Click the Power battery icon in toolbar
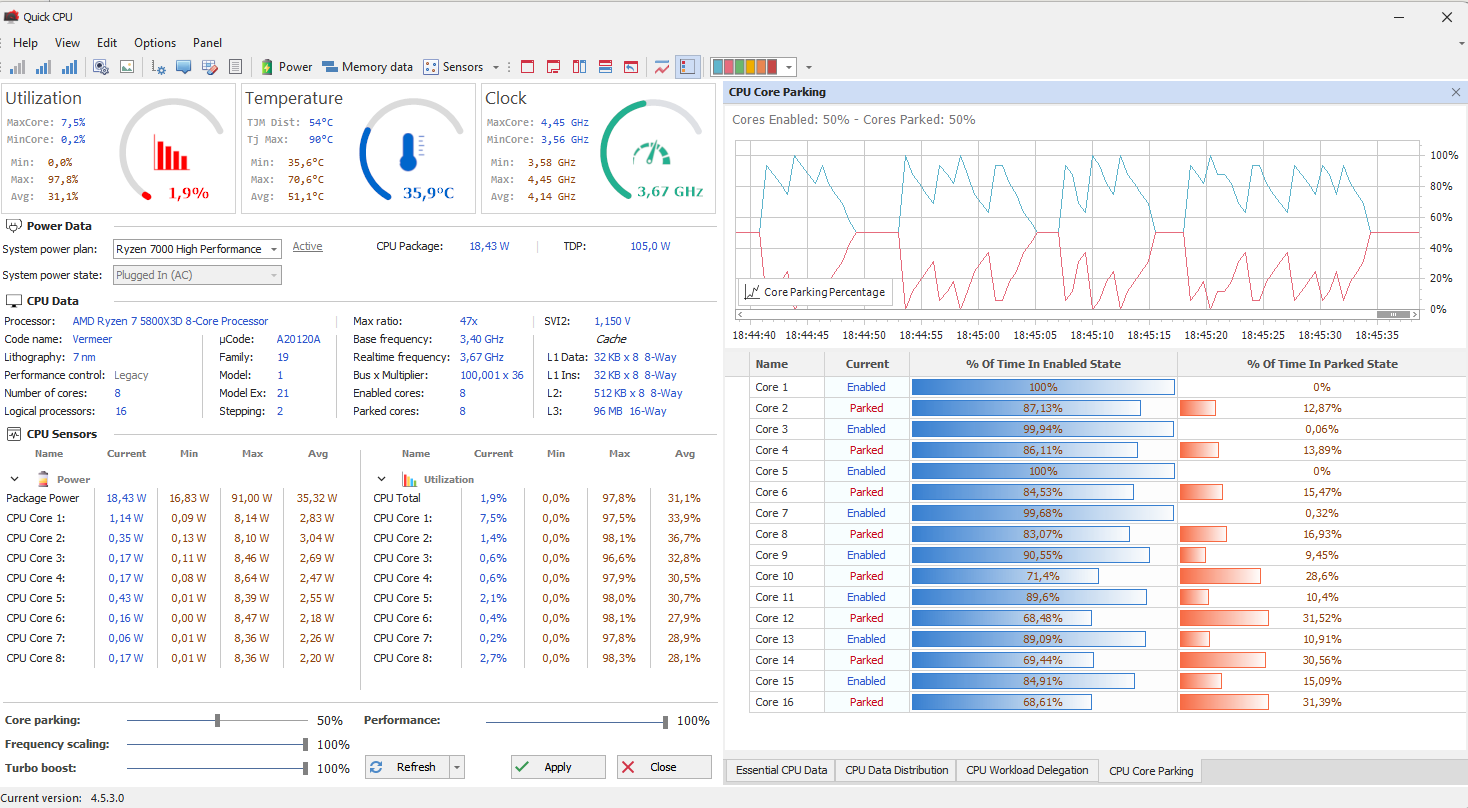 coord(267,67)
